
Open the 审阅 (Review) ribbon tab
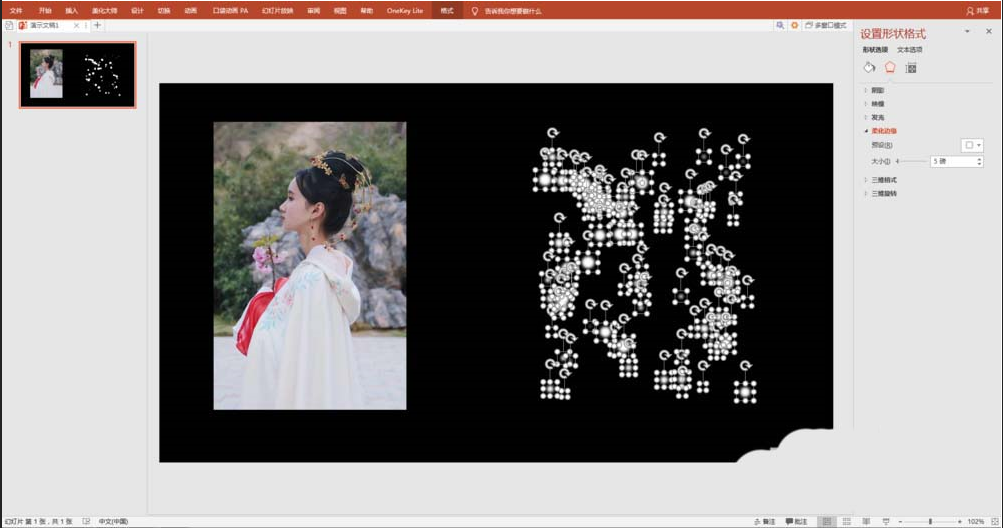313,11
